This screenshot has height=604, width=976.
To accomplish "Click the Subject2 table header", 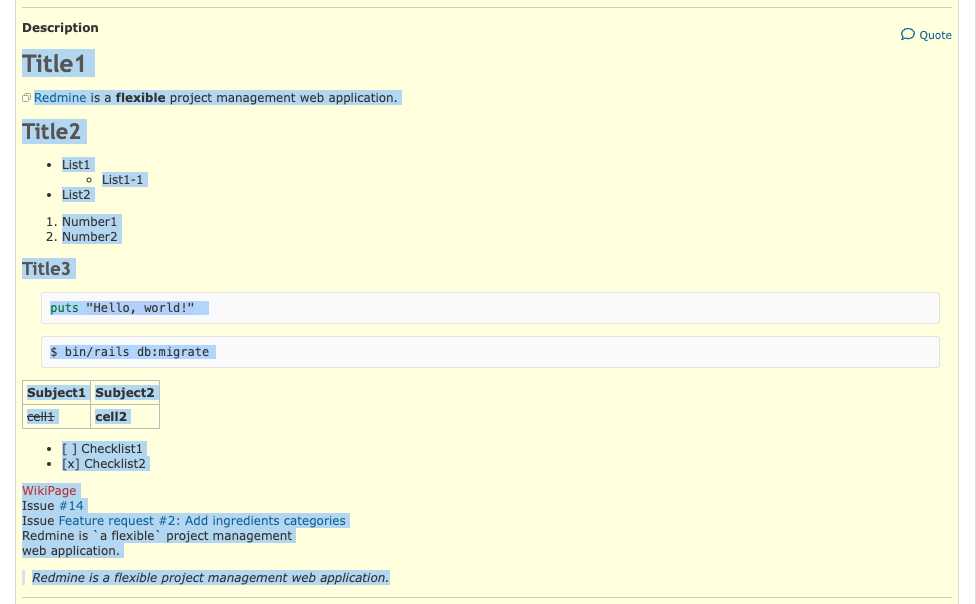I will click(x=124, y=393).
